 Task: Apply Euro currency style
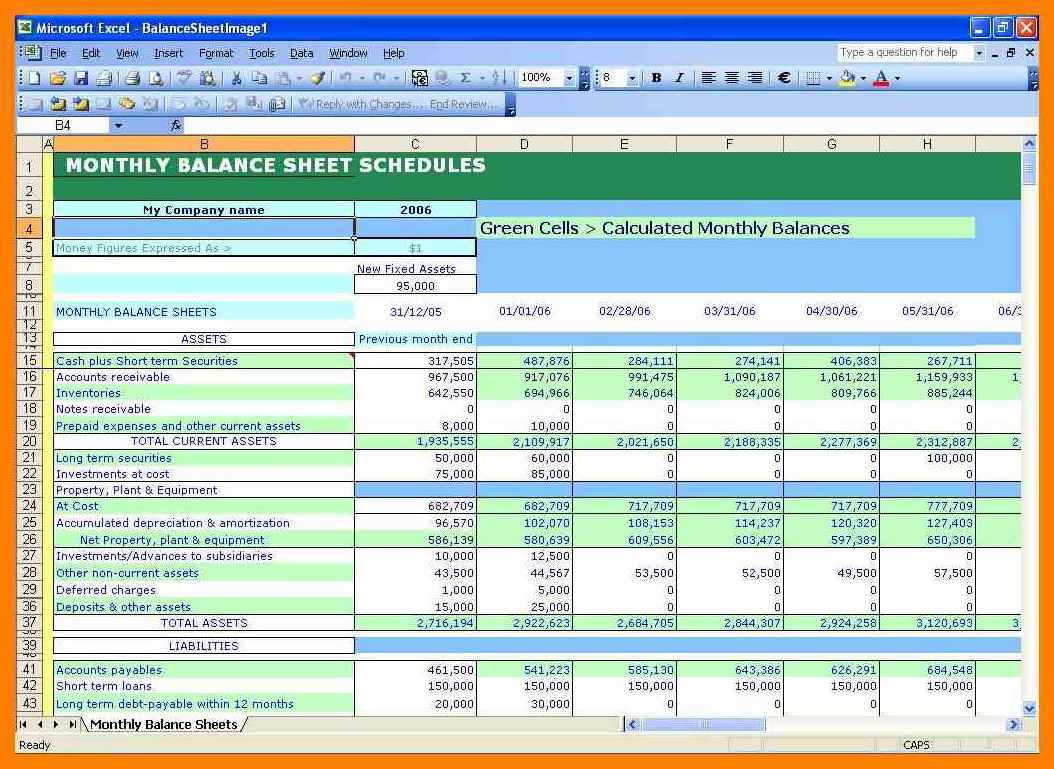click(784, 78)
